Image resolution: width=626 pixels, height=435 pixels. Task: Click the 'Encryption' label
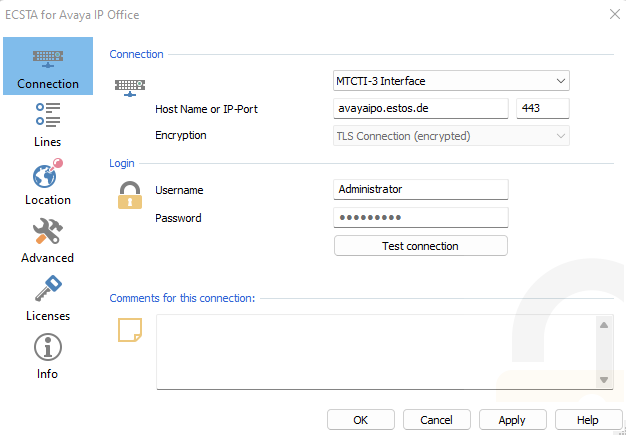click(181, 135)
